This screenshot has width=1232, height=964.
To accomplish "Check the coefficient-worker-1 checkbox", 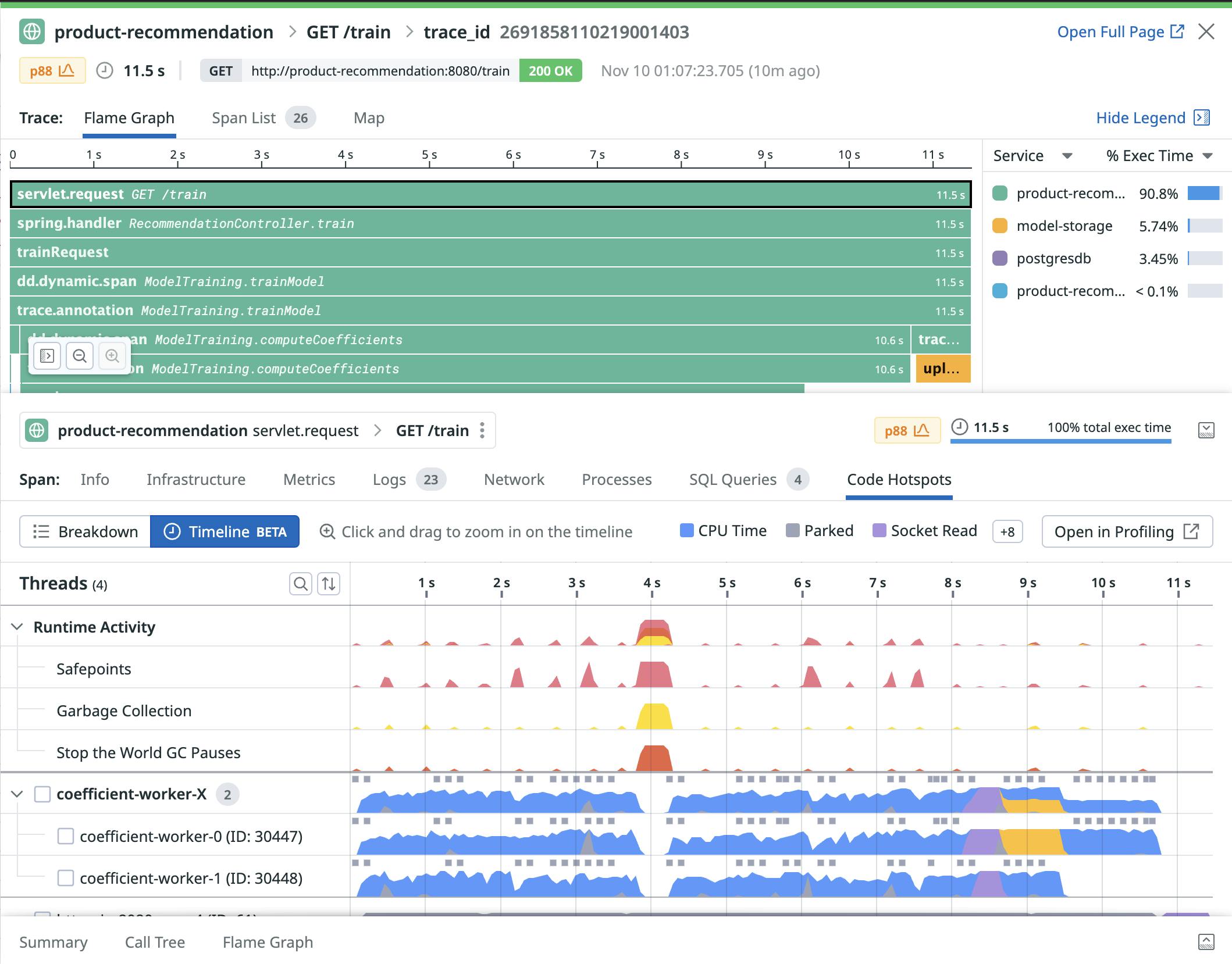I will (66, 879).
